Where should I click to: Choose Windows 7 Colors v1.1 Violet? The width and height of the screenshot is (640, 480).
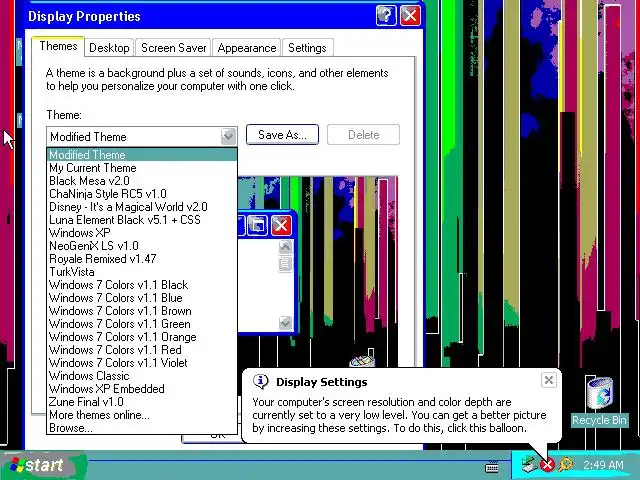point(142,363)
